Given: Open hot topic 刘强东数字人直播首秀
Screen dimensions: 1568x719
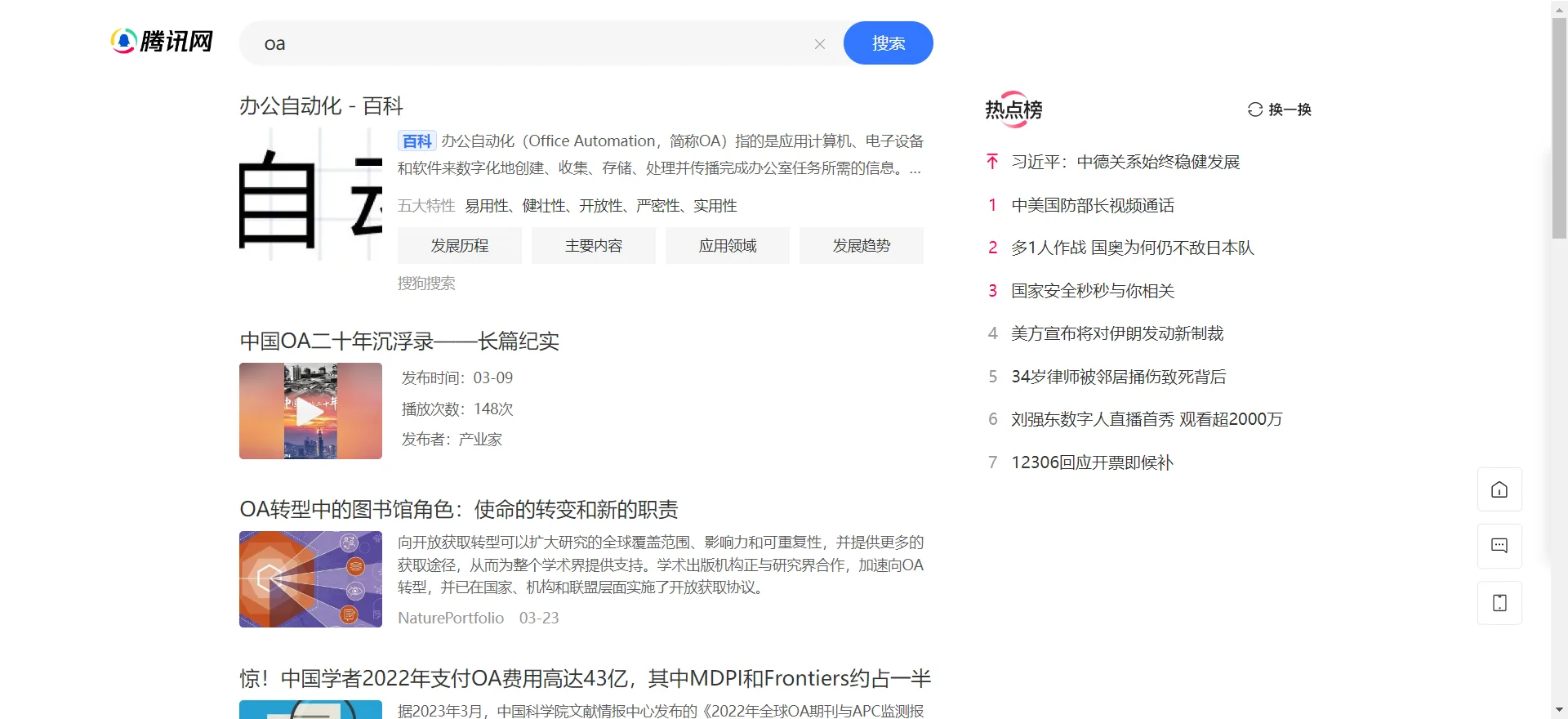Looking at the screenshot, I should (x=1147, y=419).
